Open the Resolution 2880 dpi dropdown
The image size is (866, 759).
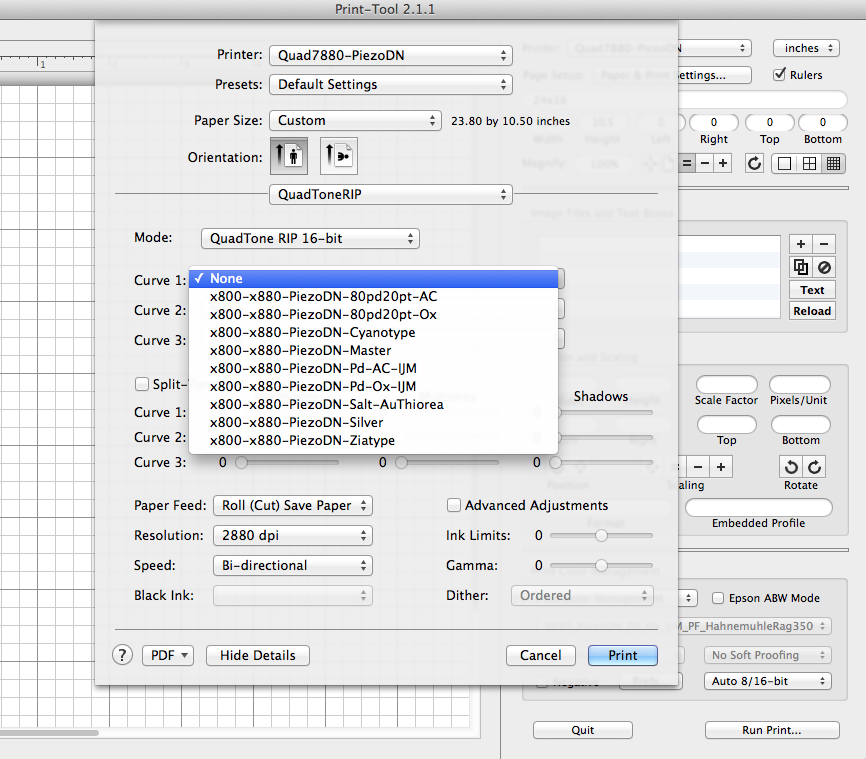pos(292,535)
